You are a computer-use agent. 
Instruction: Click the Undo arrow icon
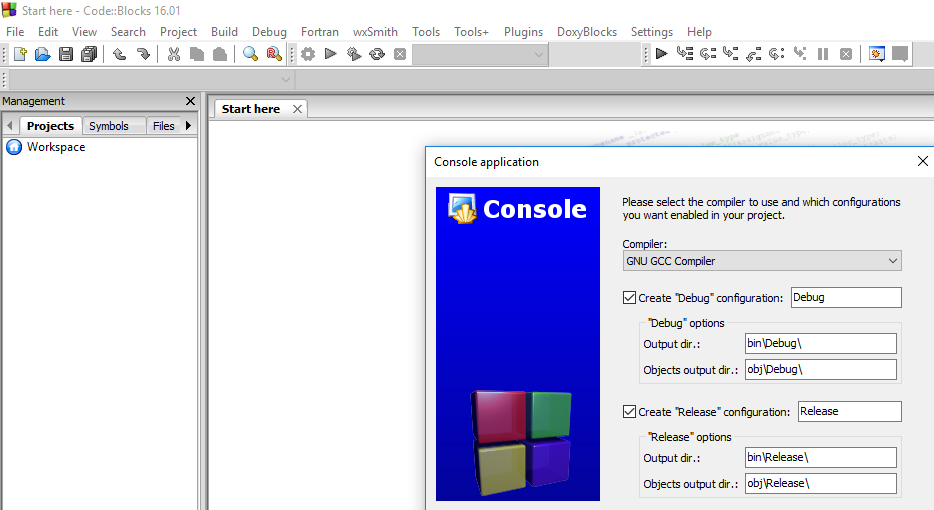120,54
